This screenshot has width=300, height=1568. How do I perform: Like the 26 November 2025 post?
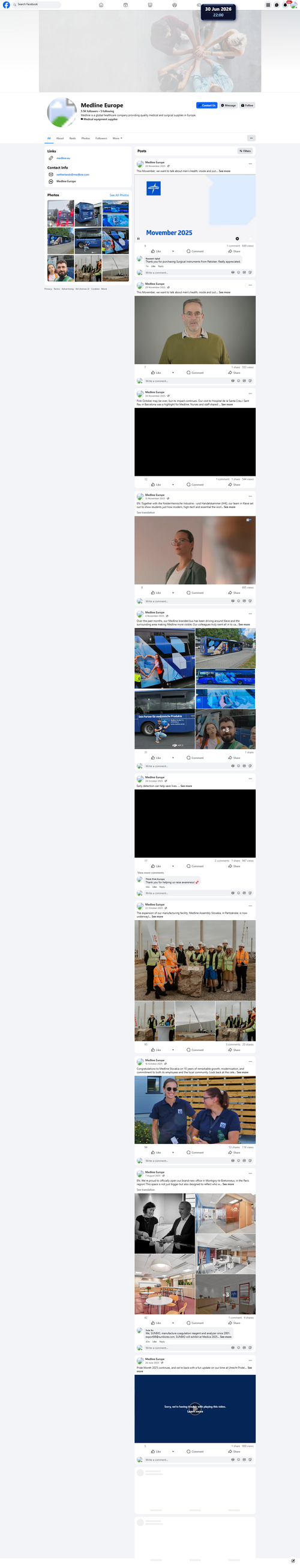[157, 485]
